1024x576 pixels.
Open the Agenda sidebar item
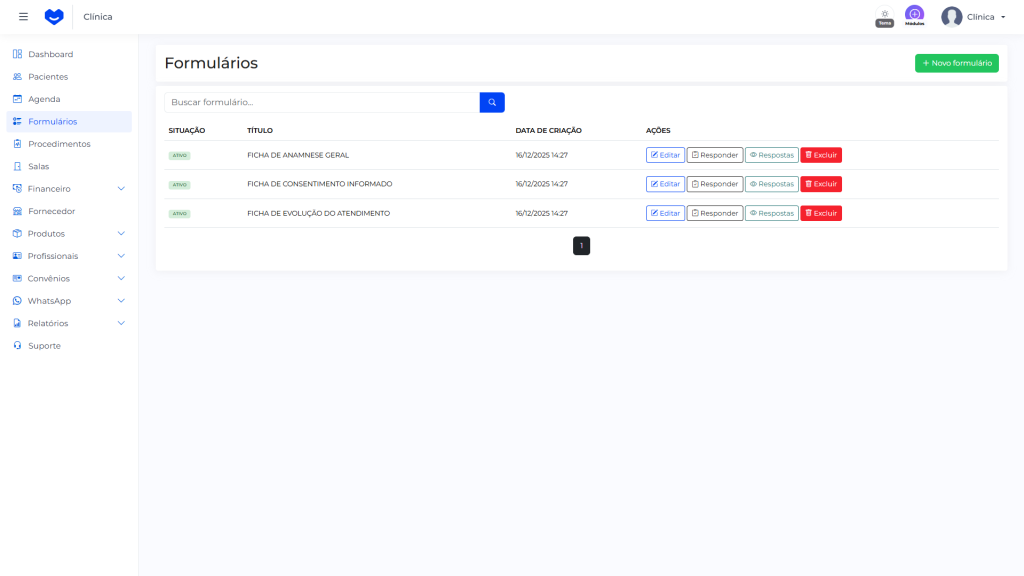pyautogui.click(x=44, y=99)
